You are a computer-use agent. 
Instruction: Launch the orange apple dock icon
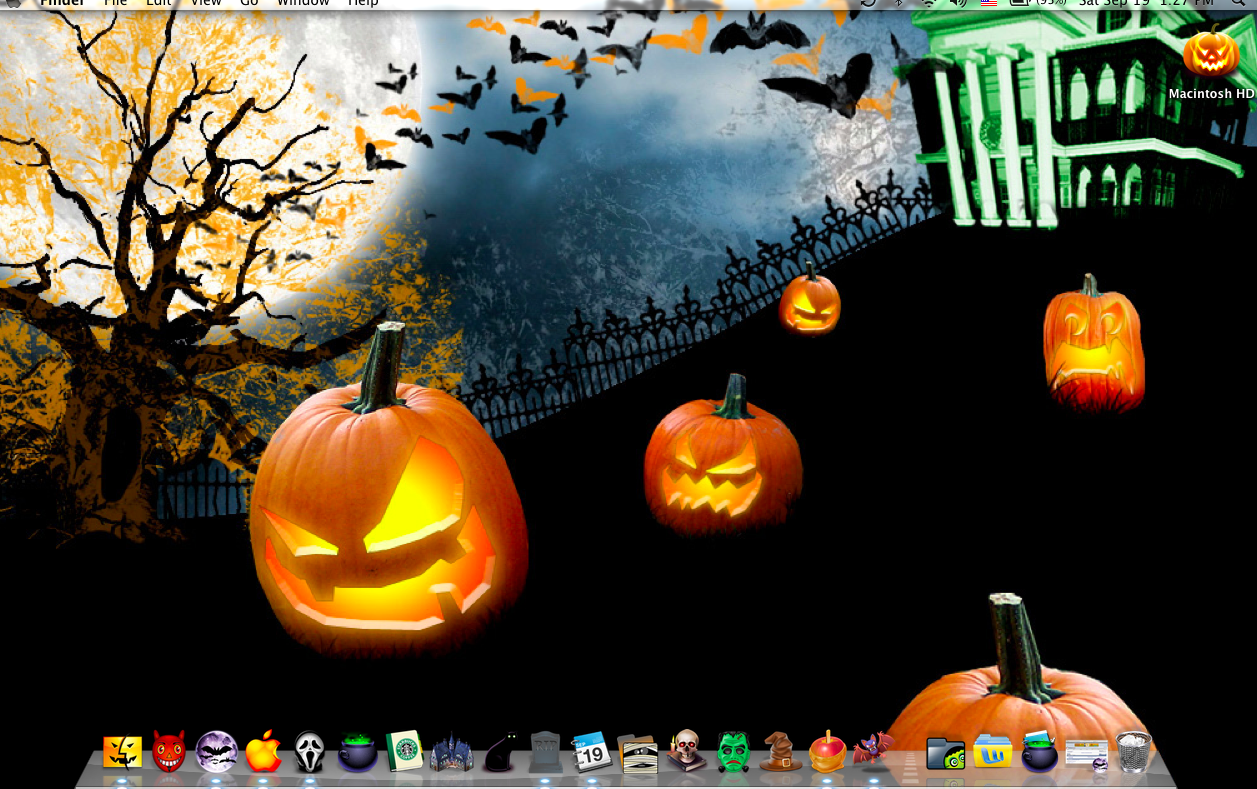tap(263, 751)
